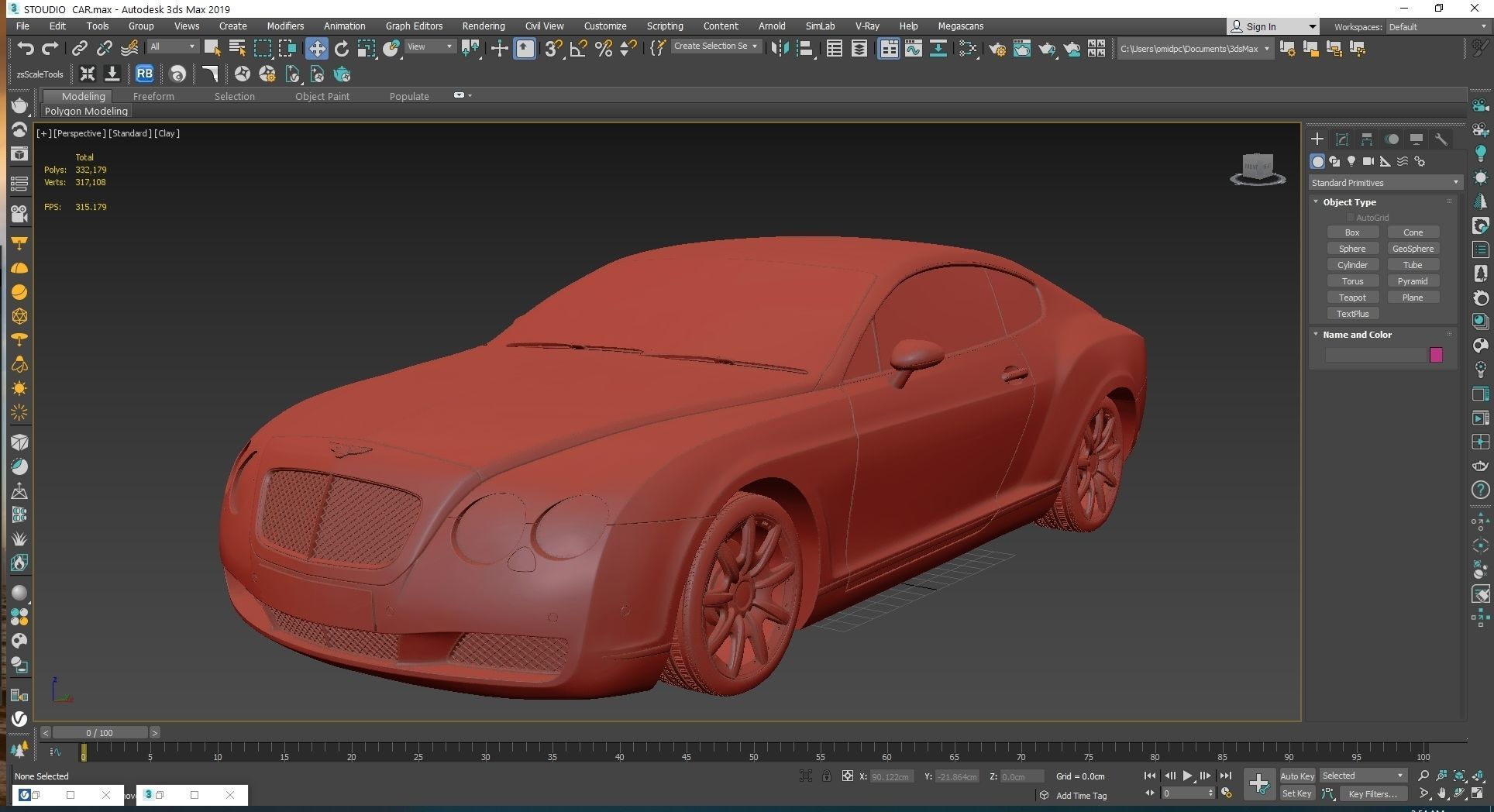Open the Hierarchy panel tab icon
Image resolution: width=1494 pixels, height=812 pixels.
click(1367, 139)
